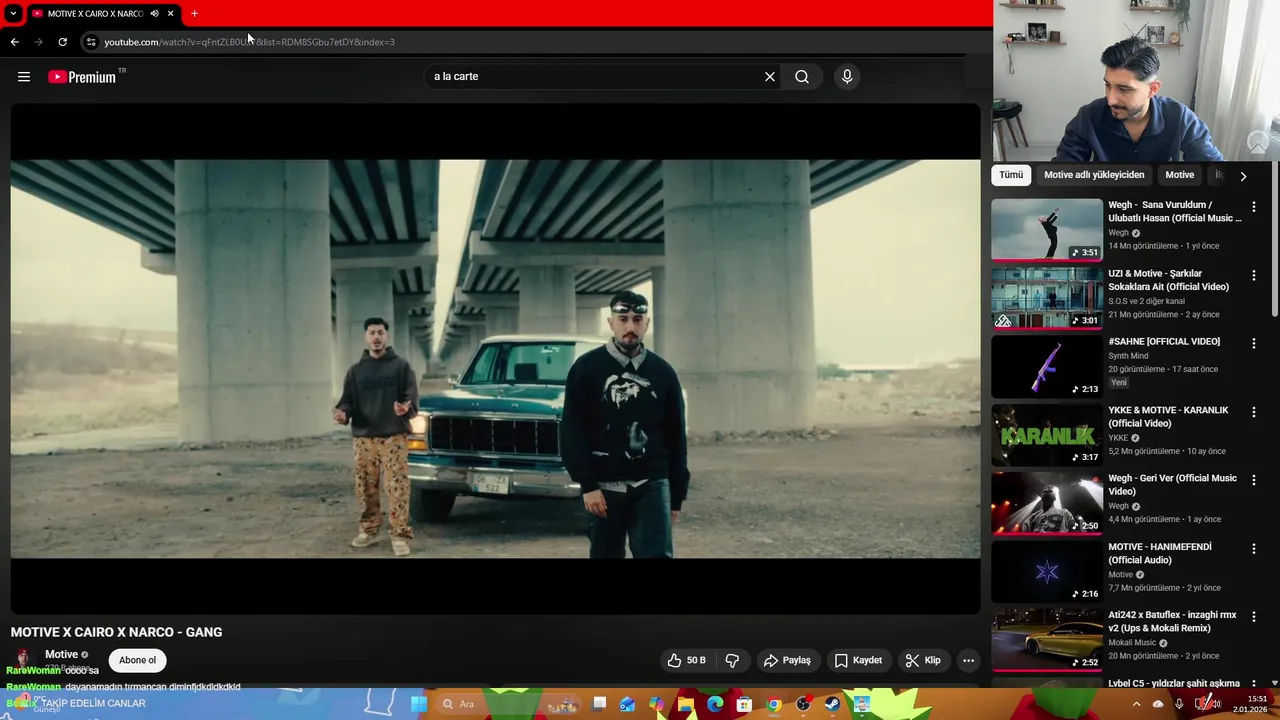Open Synth Mind channel name

click(1128, 356)
